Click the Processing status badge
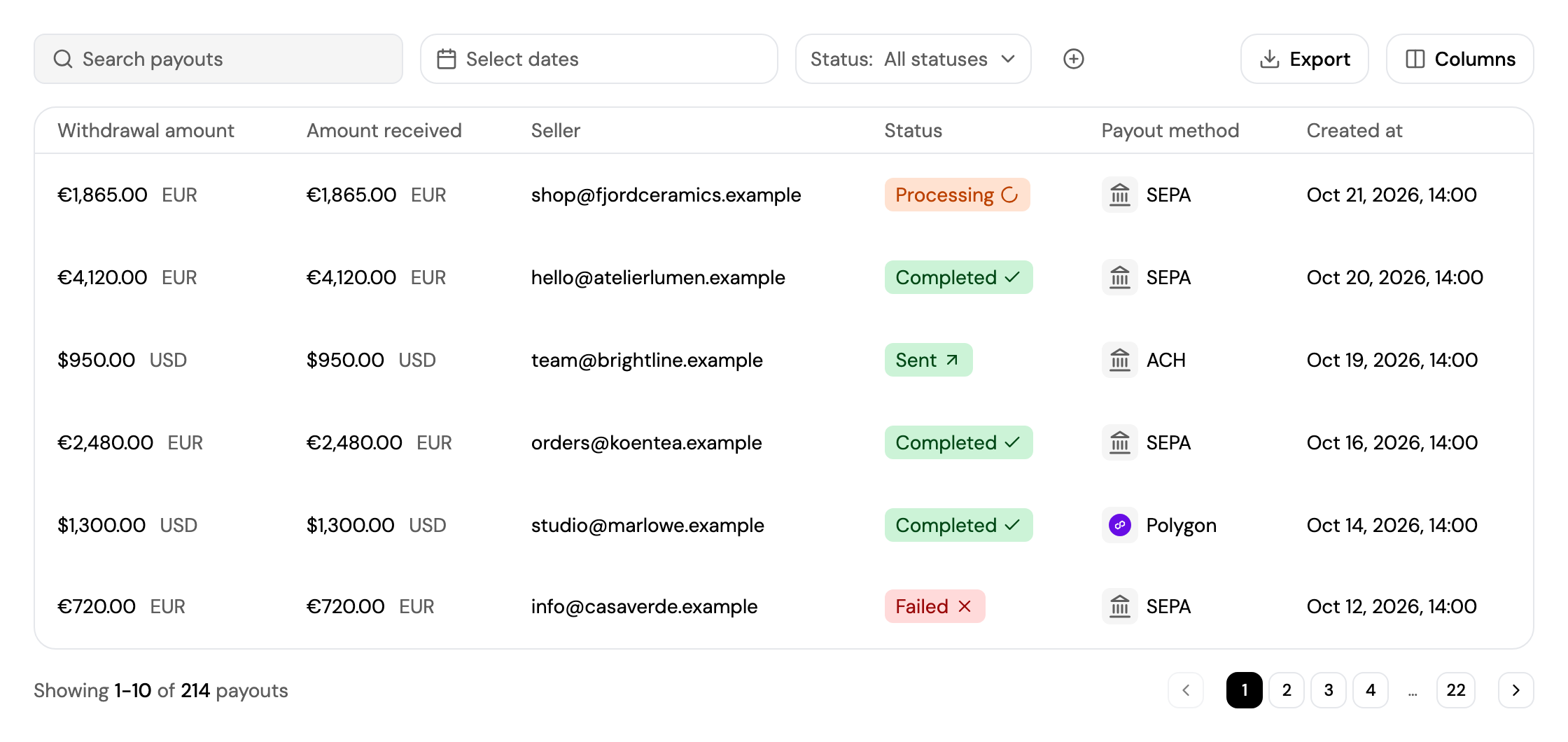 [x=957, y=195]
